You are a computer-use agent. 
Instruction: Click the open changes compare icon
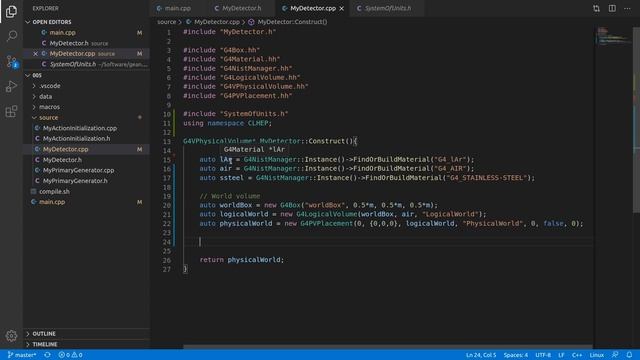click(x=596, y=8)
